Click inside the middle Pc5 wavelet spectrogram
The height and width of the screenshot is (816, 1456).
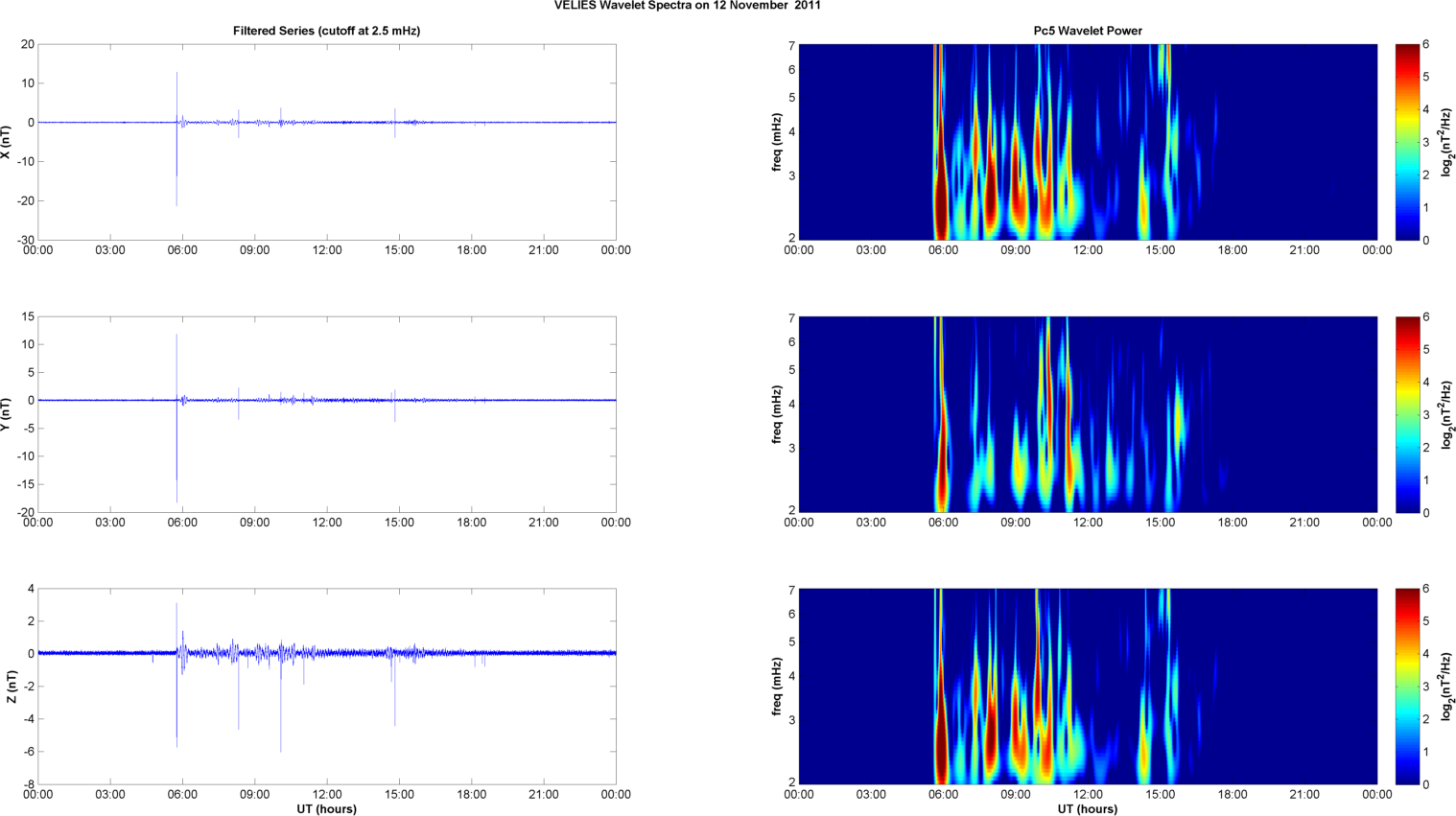point(1088,414)
